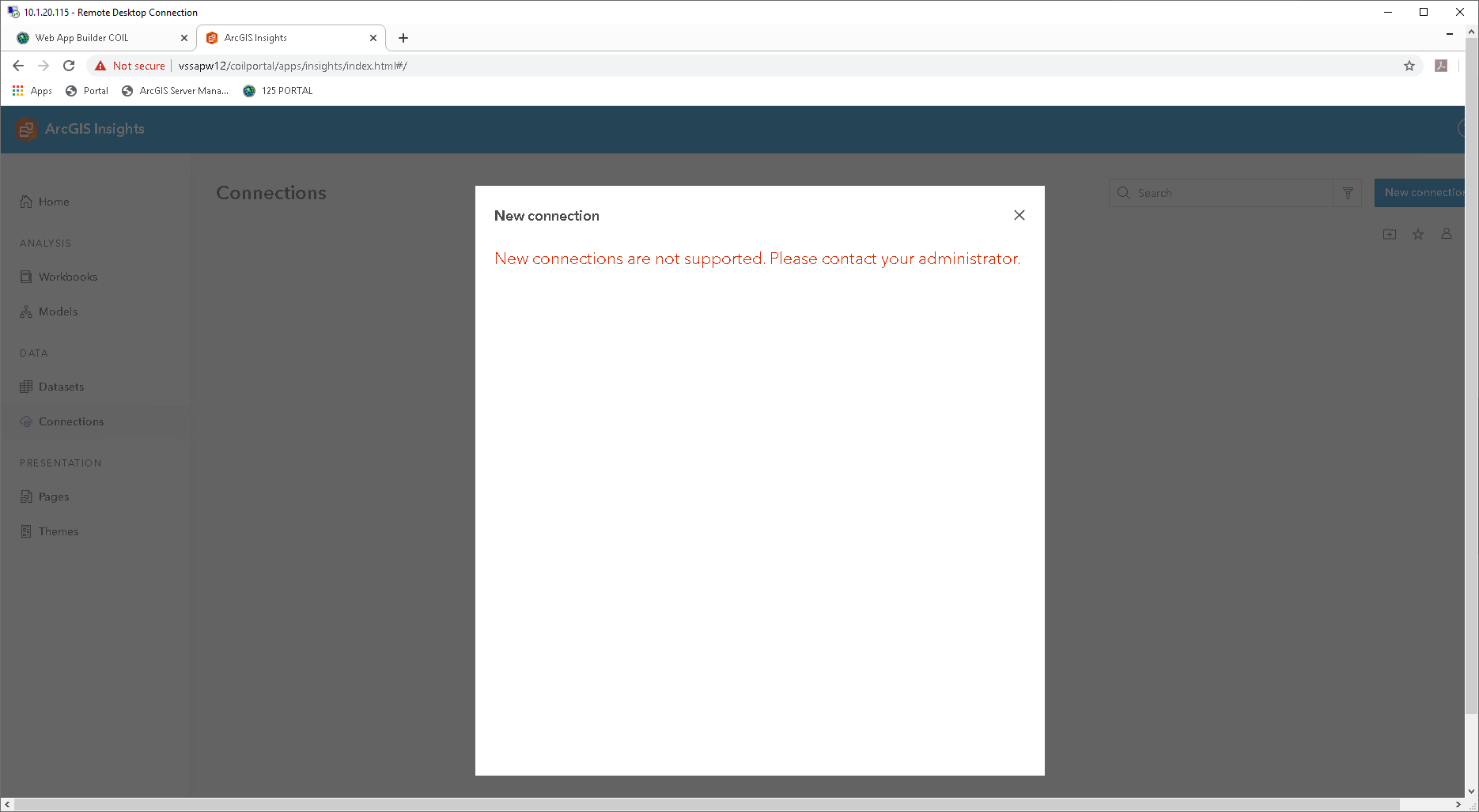Click the Not secure warning
The width and height of the screenshot is (1479, 812).
pyautogui.click(x=130, y=66)
